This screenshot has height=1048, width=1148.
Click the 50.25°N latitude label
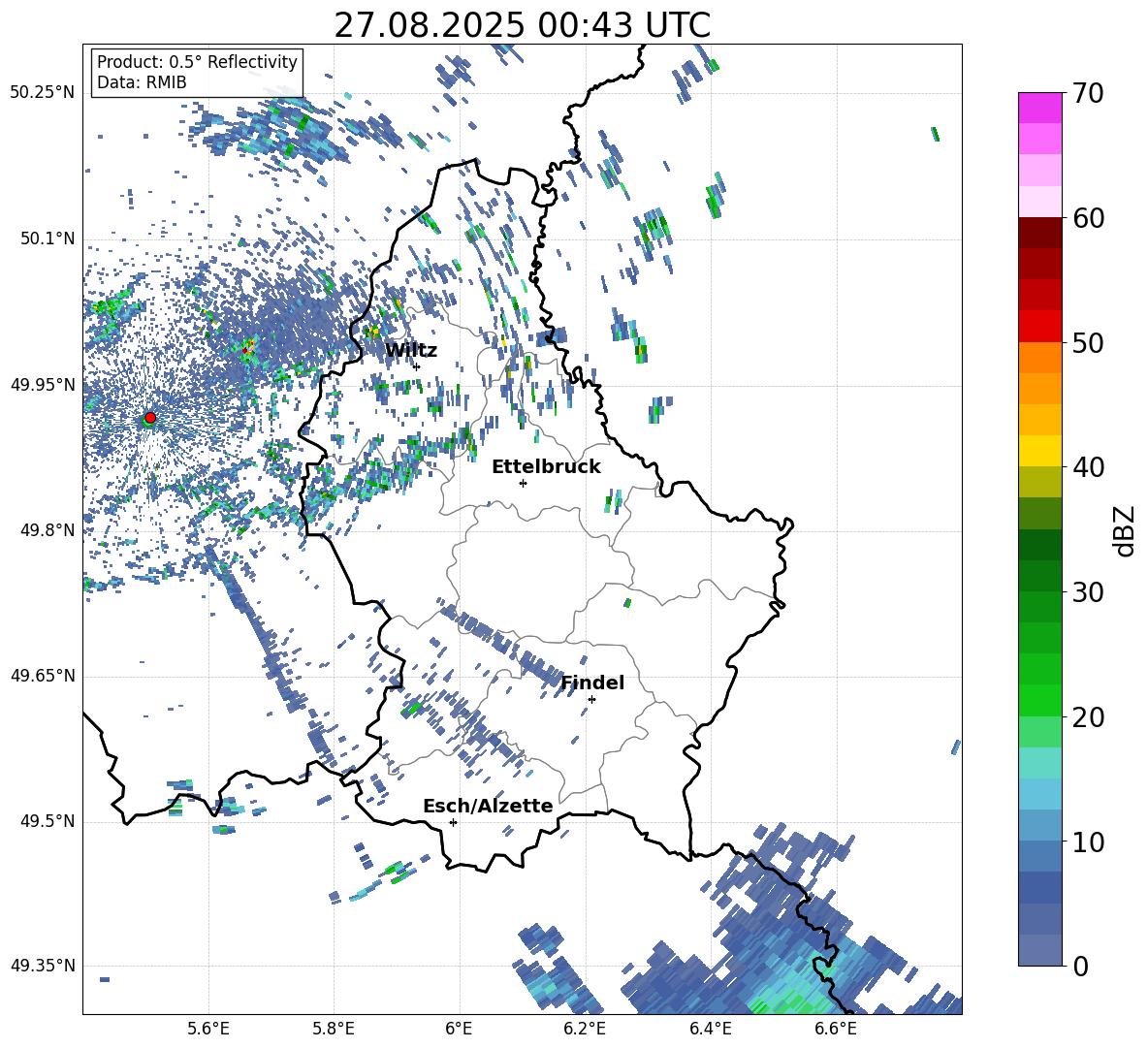(43, 93)
